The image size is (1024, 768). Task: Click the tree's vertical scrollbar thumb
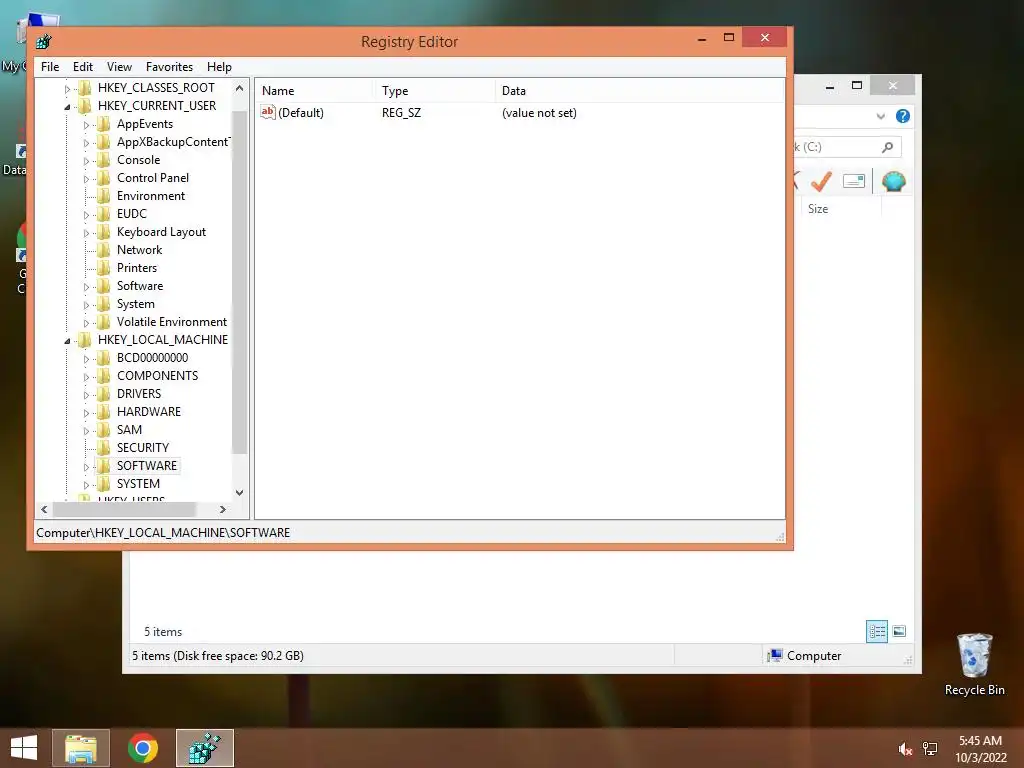pyautogui.click(x=240, y=281)
